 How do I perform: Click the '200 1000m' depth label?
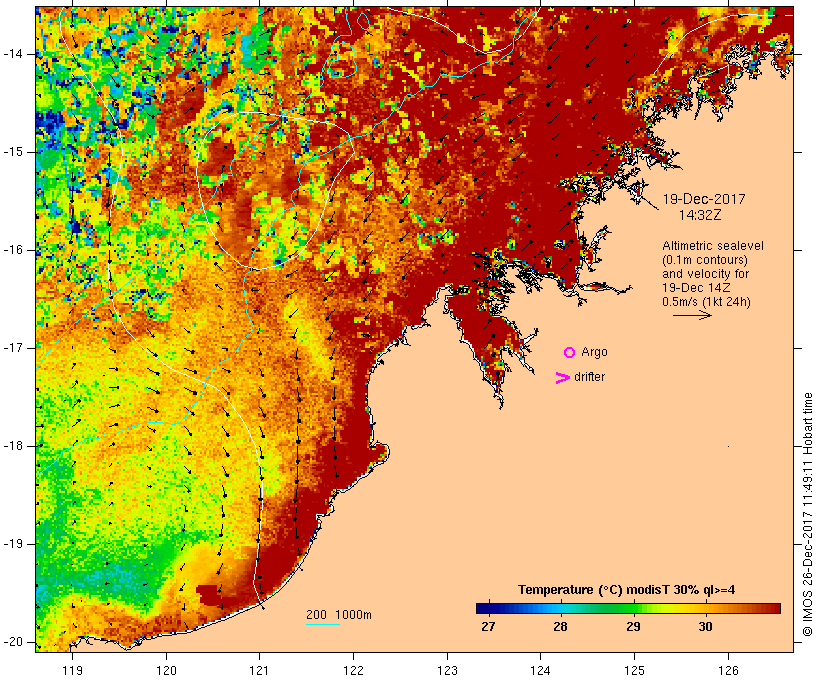(x=339, y=615)
